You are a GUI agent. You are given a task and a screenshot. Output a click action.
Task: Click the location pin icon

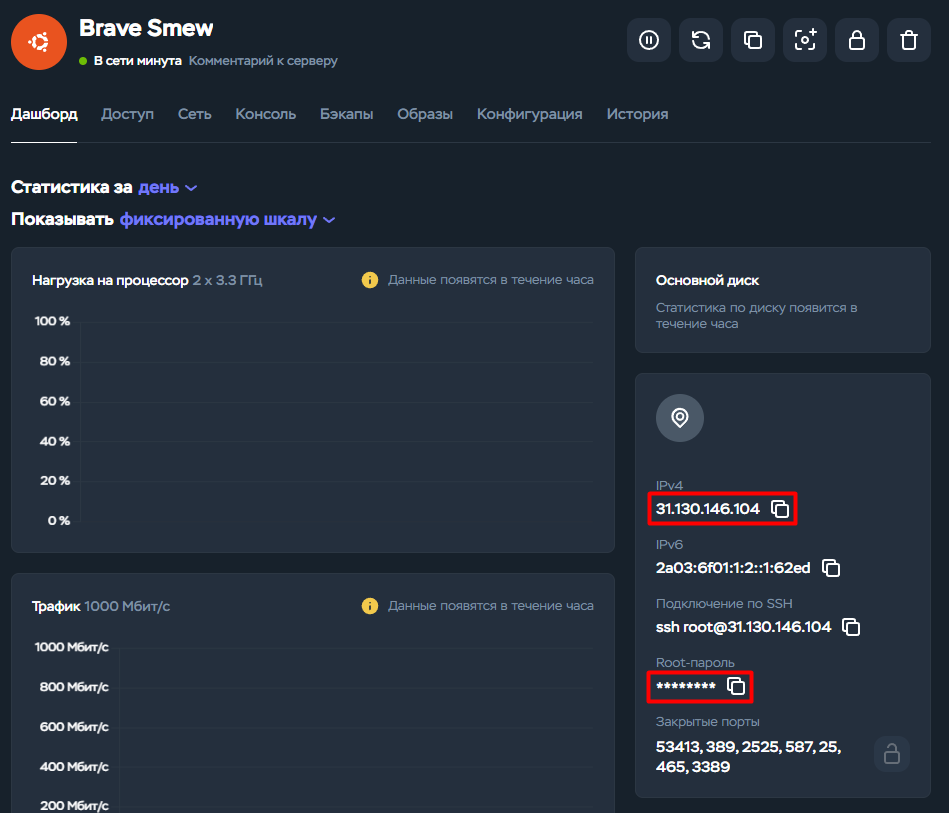point(679,418)
